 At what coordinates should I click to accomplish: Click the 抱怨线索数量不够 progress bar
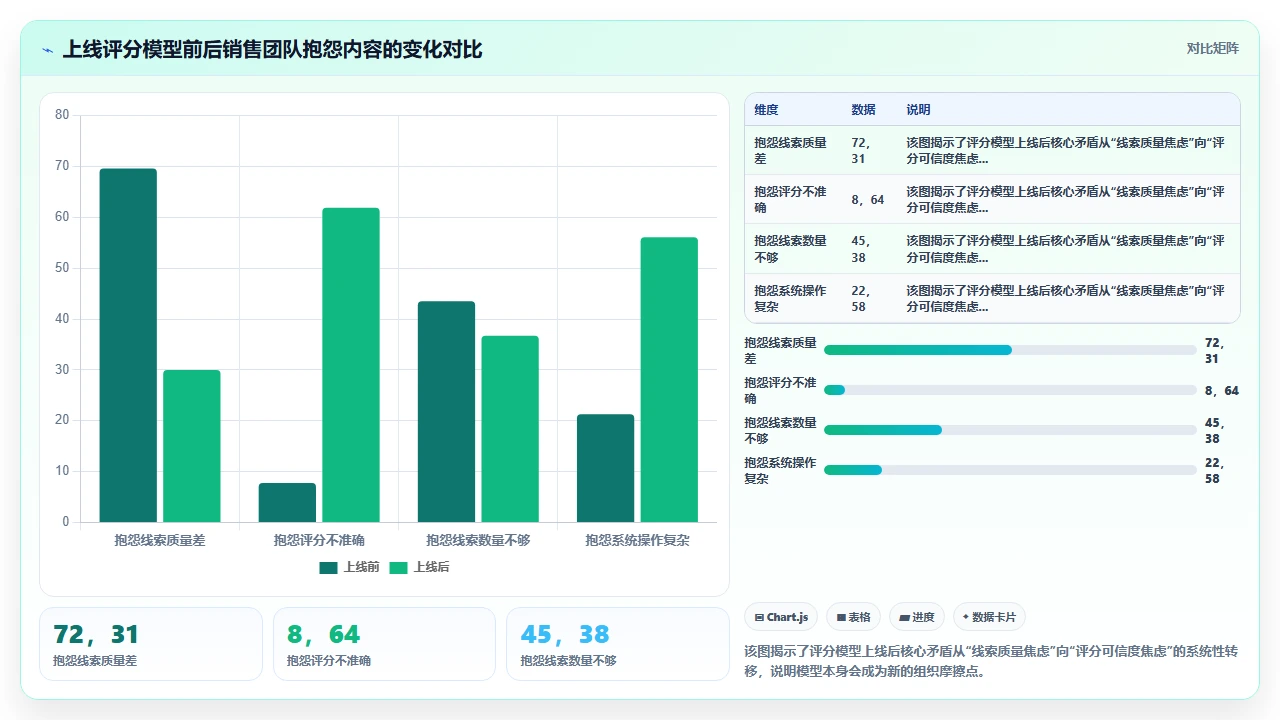tap(1010, 430)
